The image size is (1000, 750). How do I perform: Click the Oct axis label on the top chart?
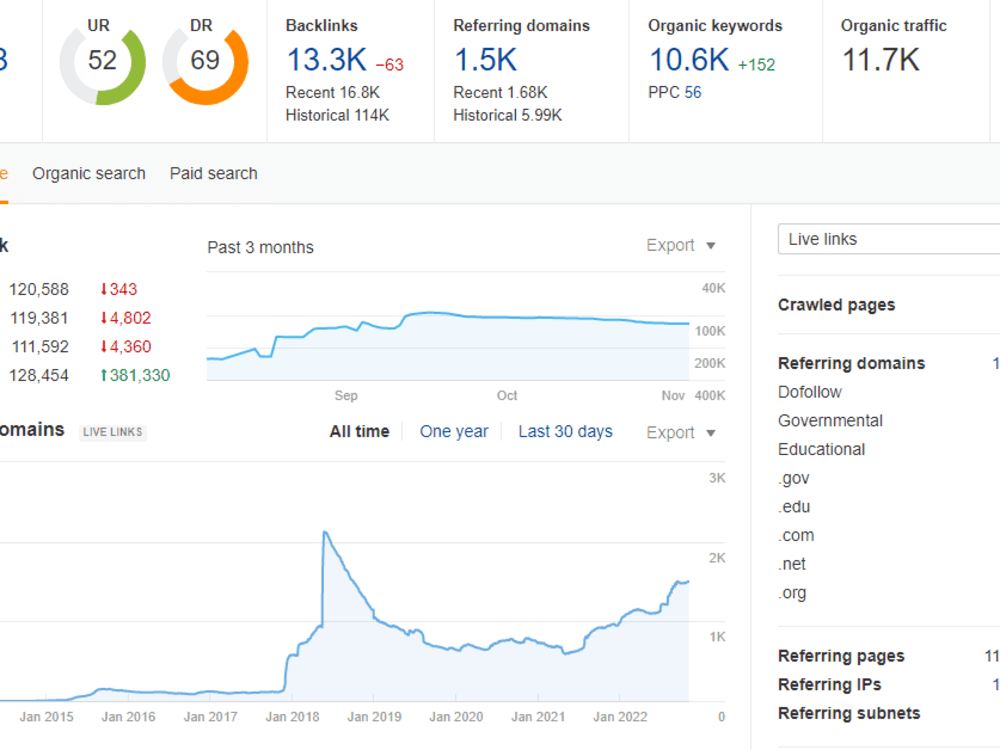507,395
